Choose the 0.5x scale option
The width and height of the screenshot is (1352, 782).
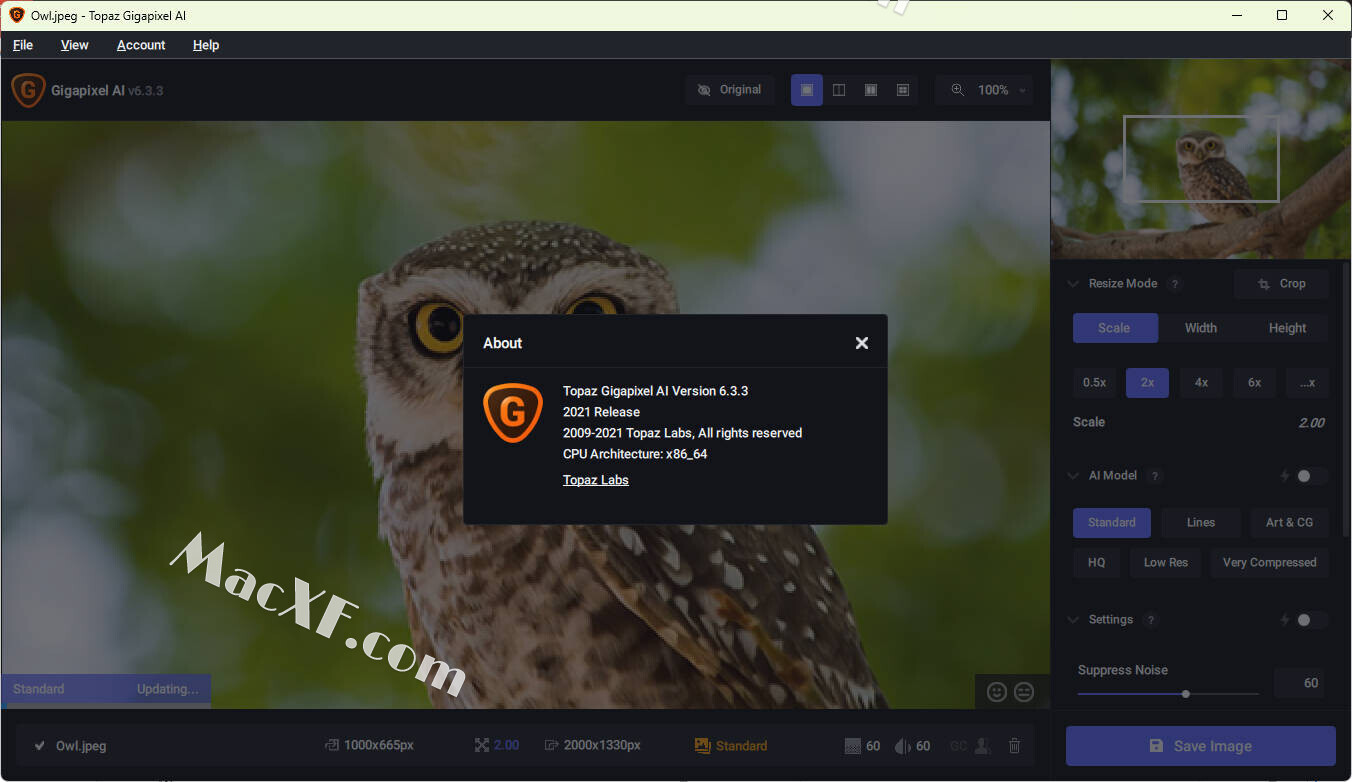coord(1094,383)
